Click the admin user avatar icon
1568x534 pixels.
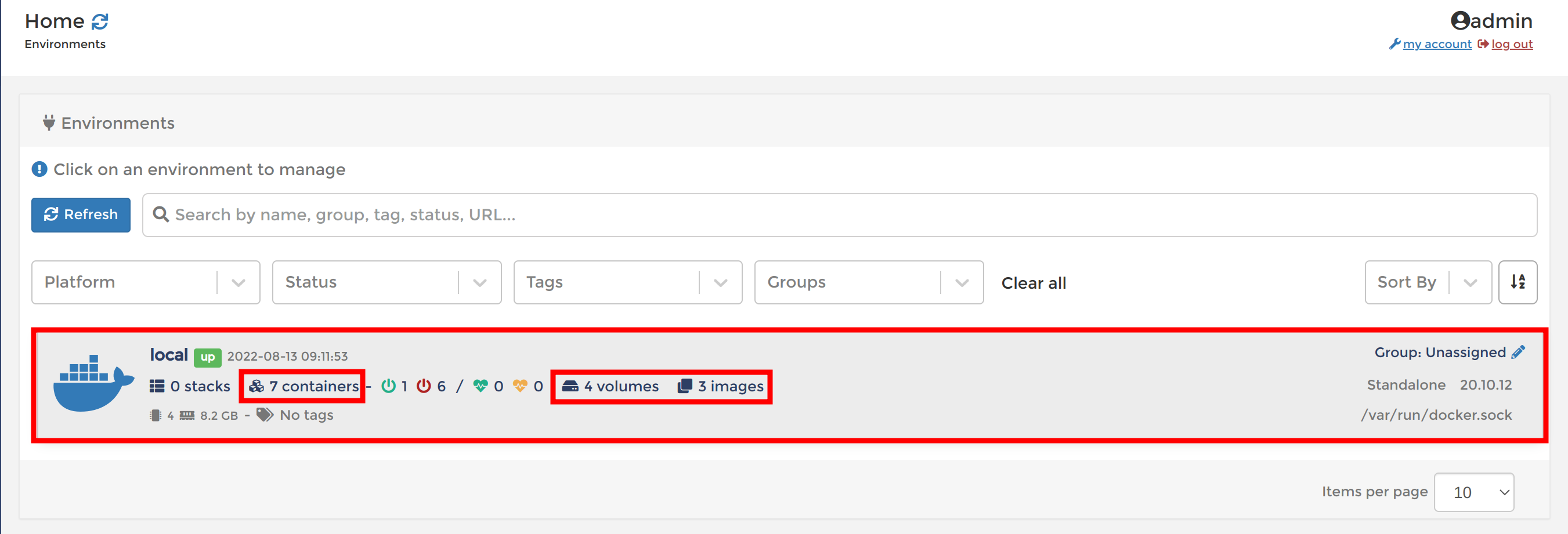coord(1461,20)
